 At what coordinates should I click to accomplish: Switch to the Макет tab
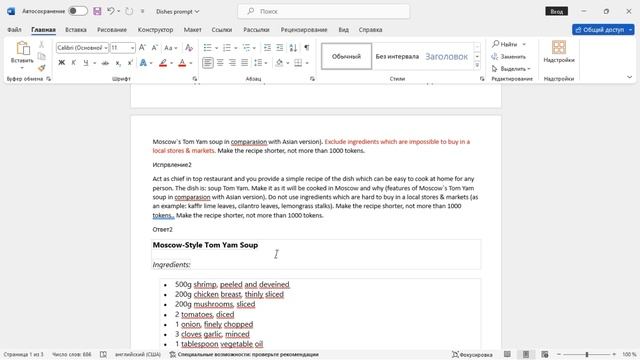pyautogui.click(x=192, y=30)
